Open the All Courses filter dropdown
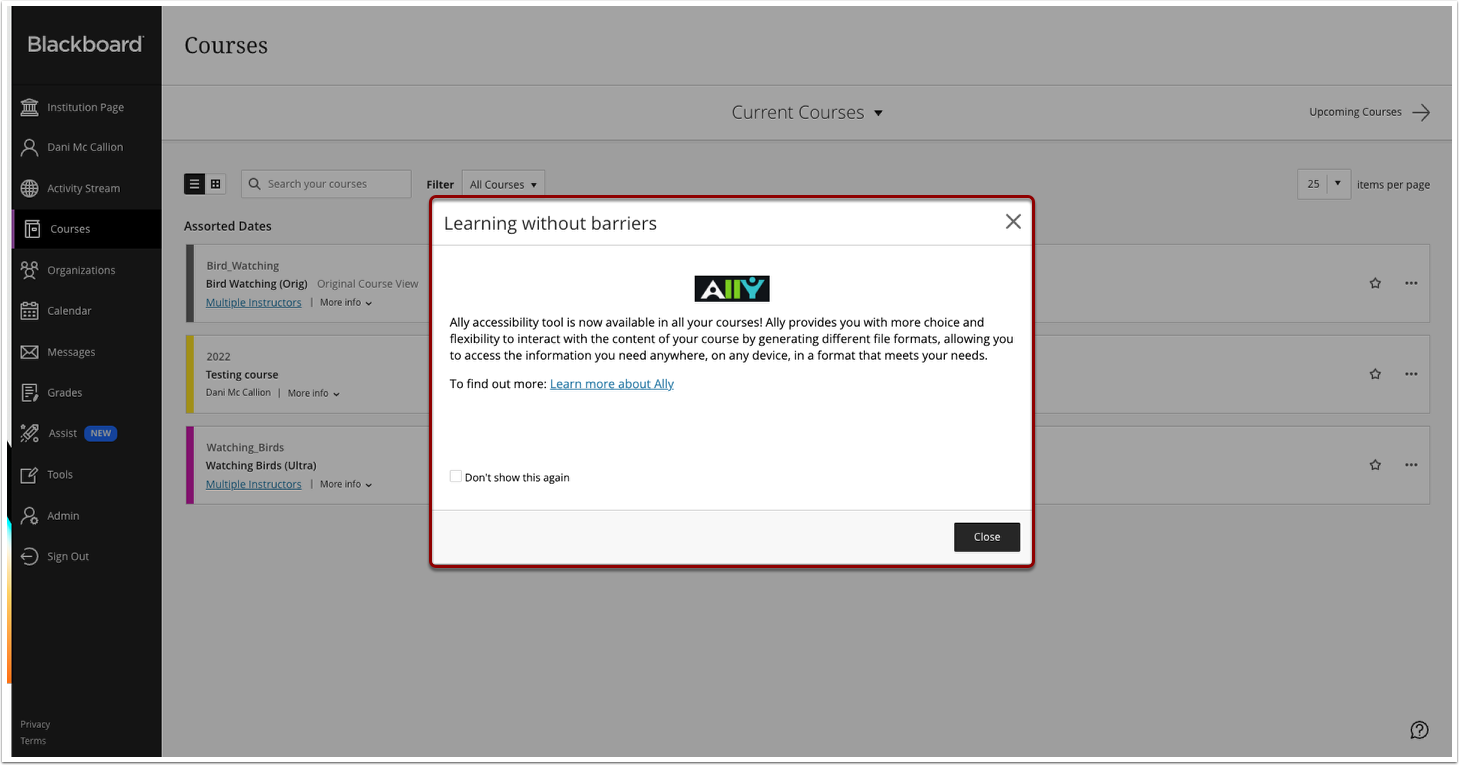 (x=503, y=184)
